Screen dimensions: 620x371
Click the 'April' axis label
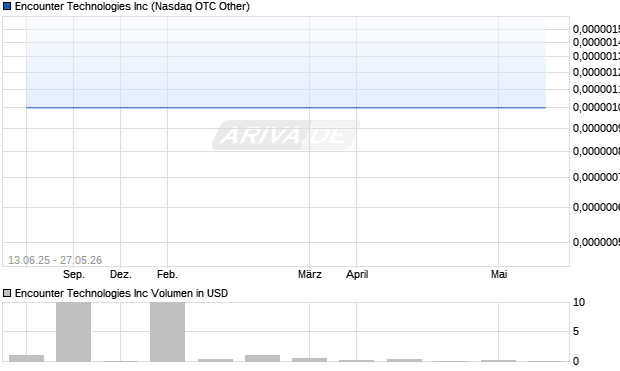(357, 274)
